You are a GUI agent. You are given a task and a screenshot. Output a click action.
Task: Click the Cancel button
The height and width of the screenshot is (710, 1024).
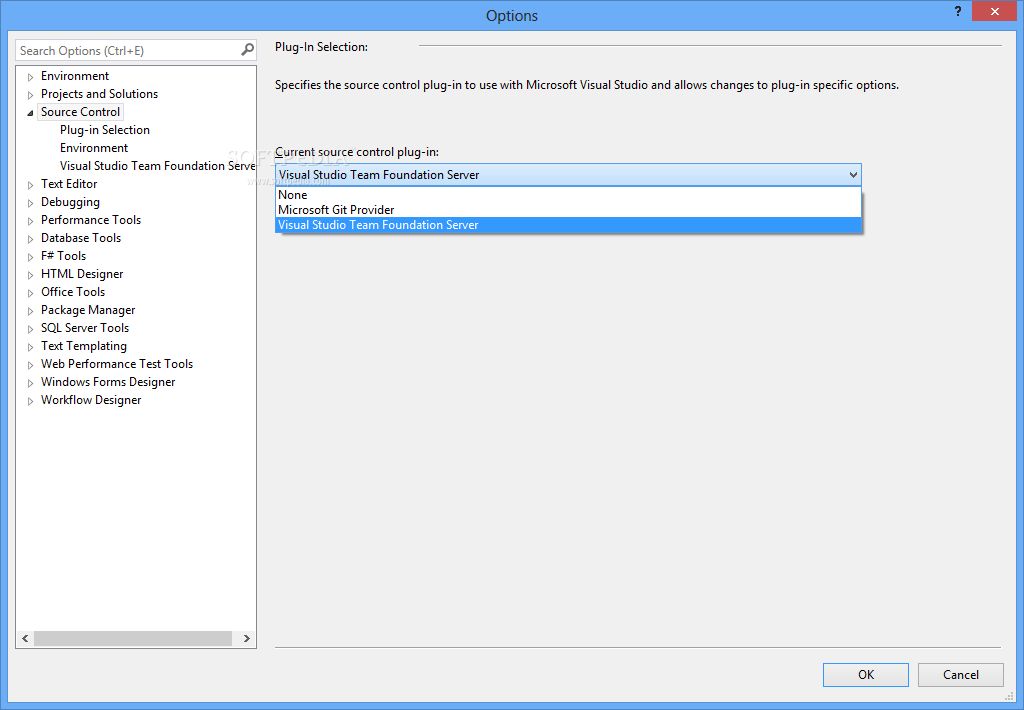pos(961,675)
